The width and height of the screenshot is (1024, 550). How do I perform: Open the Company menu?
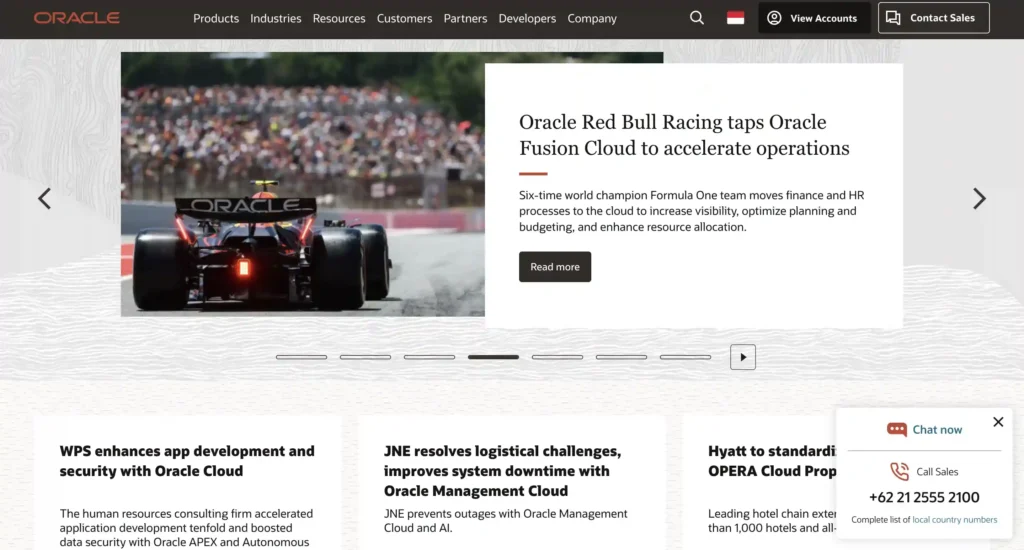(x=592, y=18)
